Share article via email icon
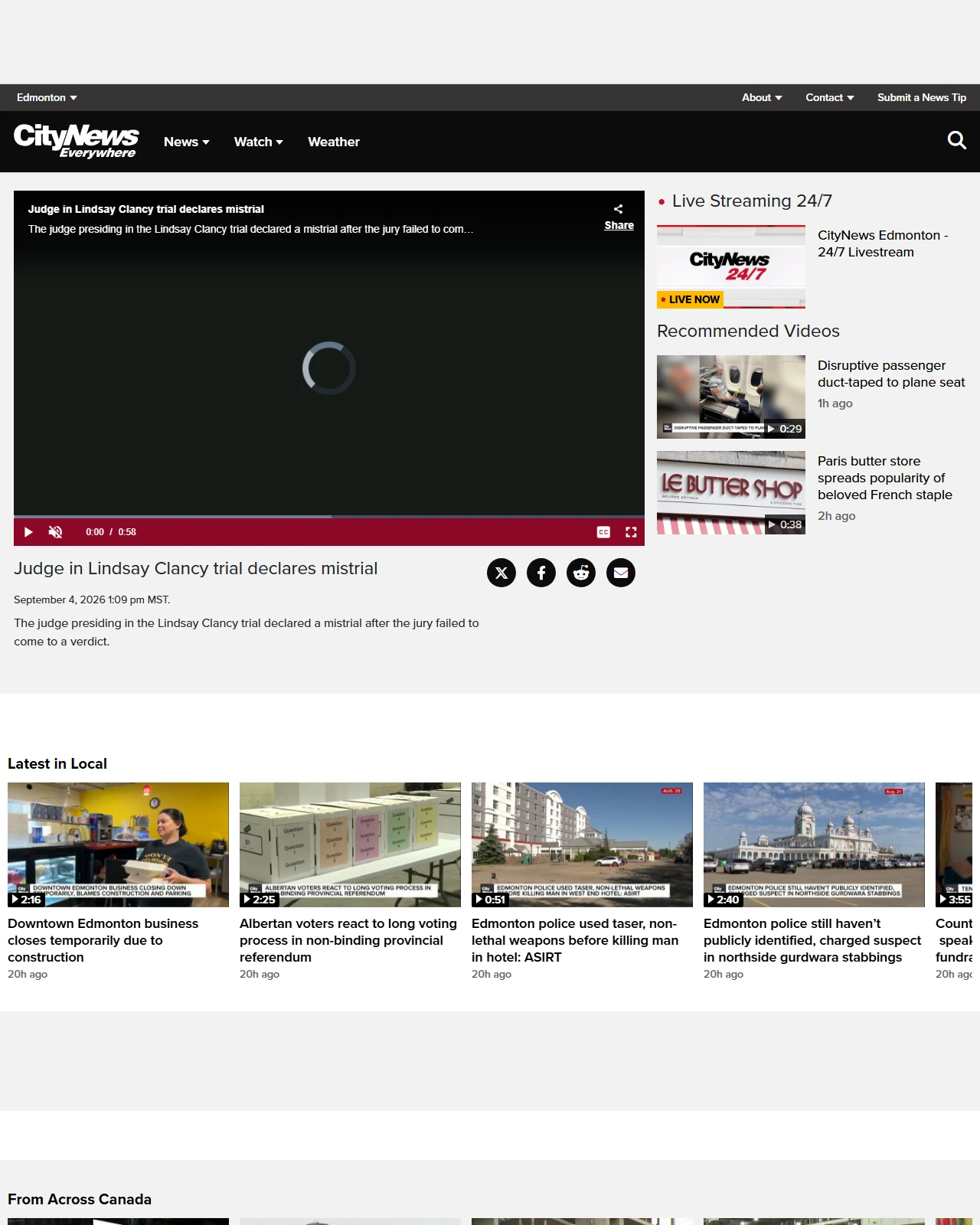980x1225 pixels. [621, 573]
